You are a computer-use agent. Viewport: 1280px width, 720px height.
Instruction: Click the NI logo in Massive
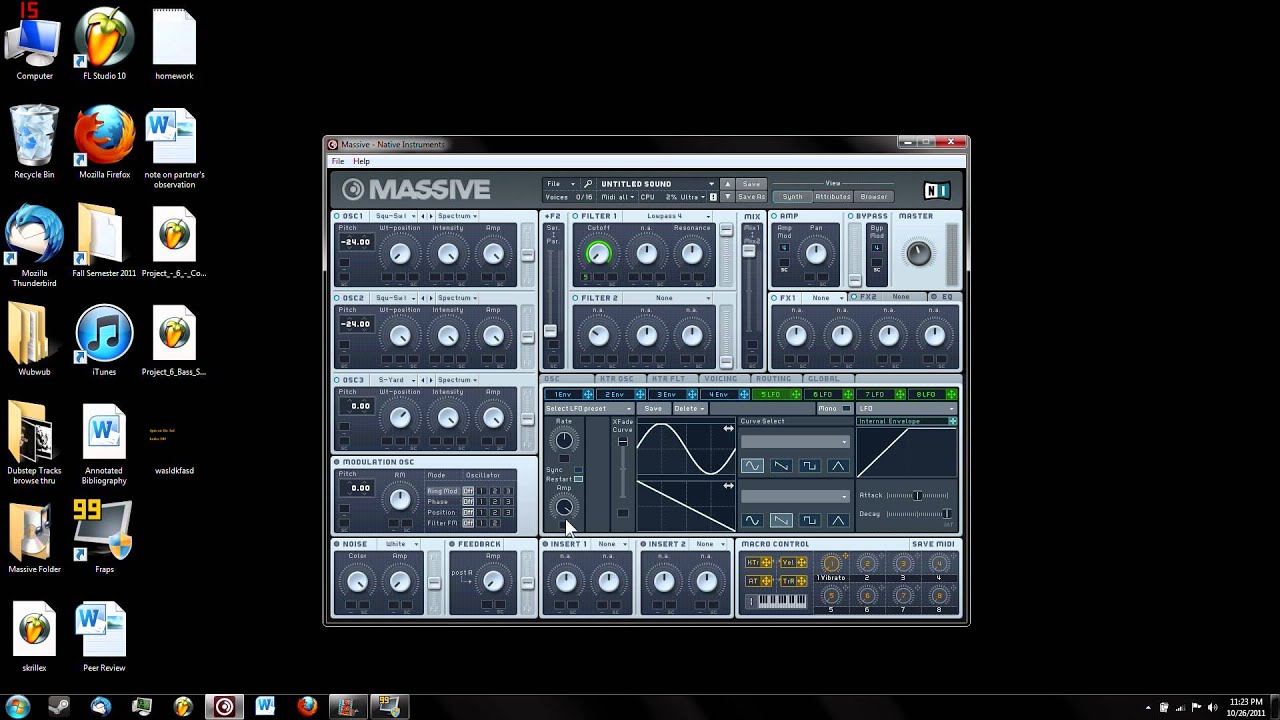[936, 190]
